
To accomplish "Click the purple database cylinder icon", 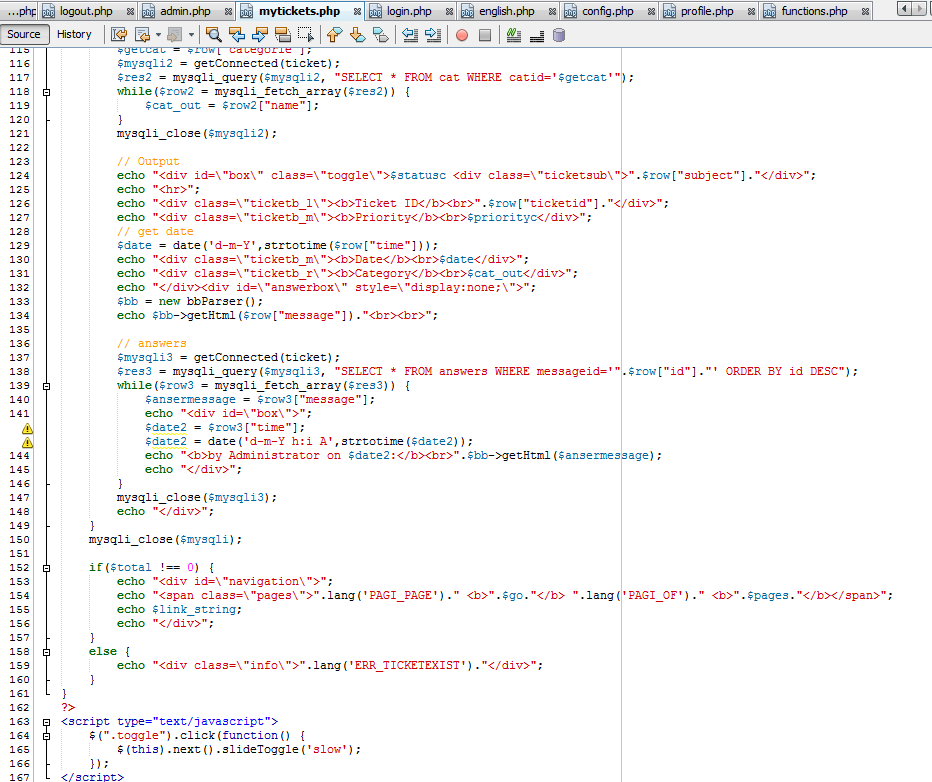I will click(559, 35).
